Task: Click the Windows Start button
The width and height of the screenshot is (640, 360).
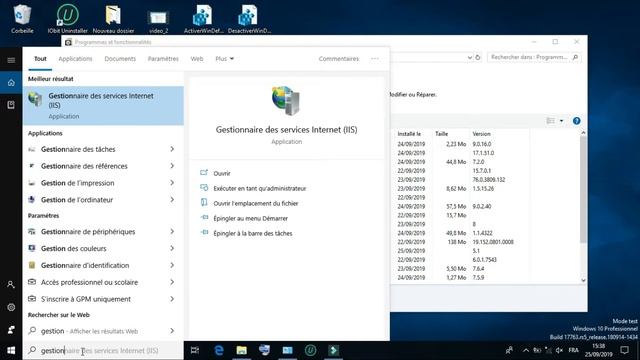Action: [11, 350]
